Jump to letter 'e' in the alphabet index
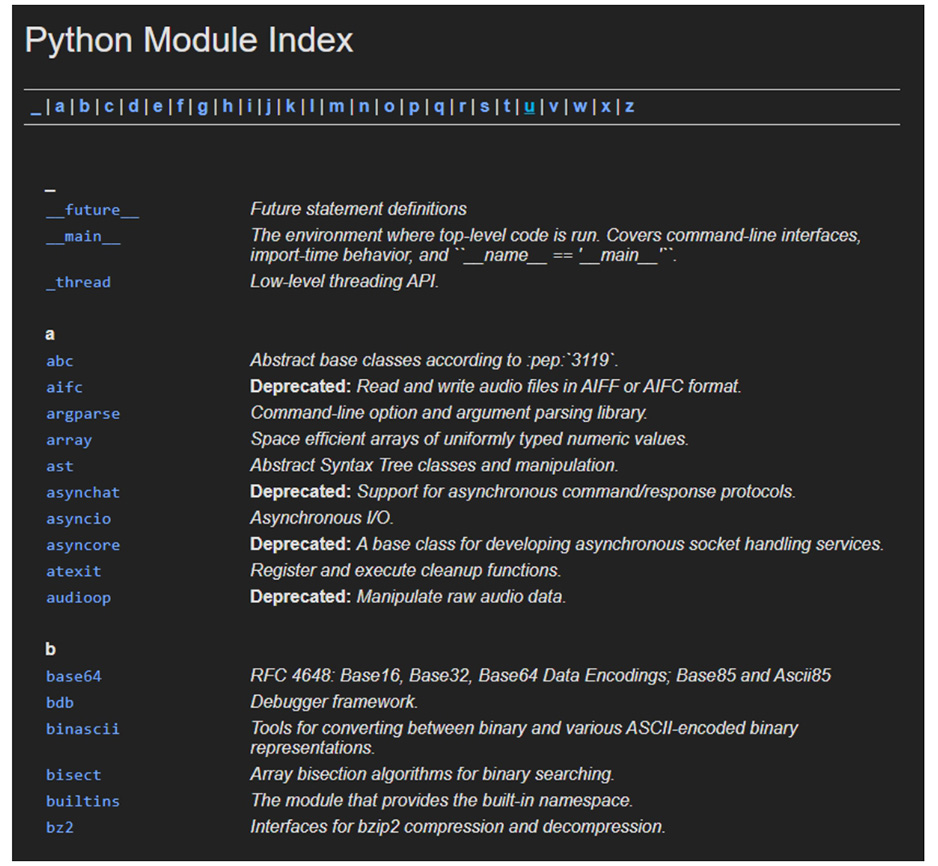The image size is (938, 866). coord(157,106)
